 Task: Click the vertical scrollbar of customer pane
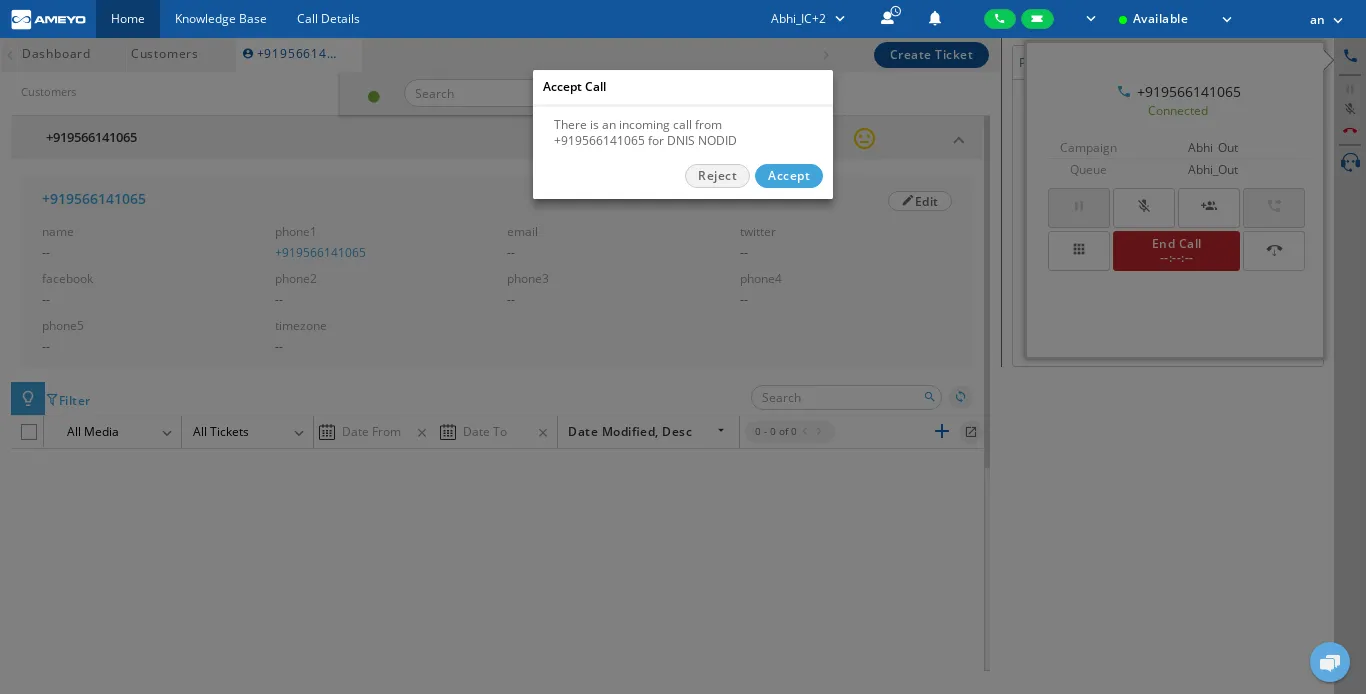pyautogui.click(x=987, y=290)
